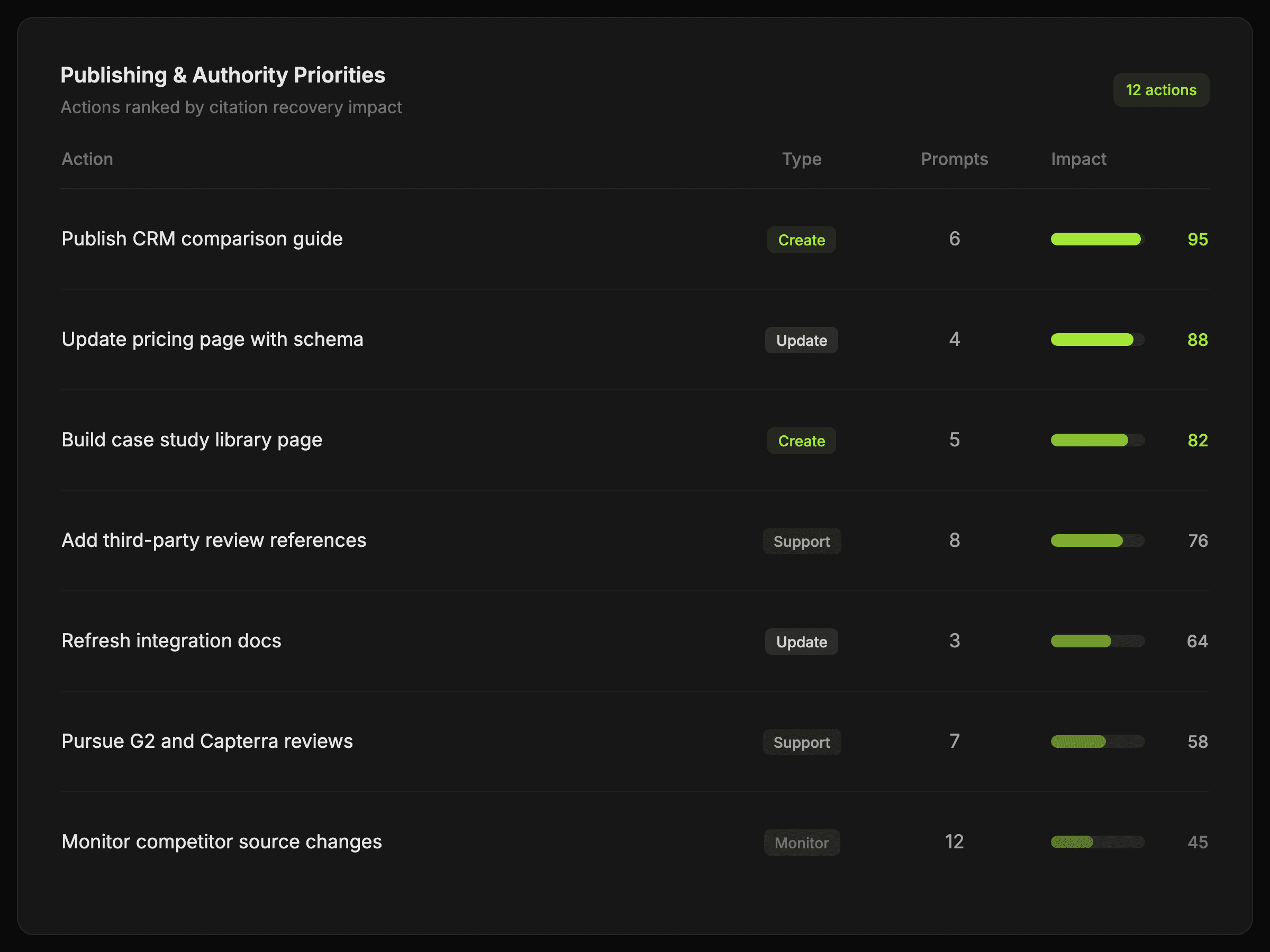
Task: Sort by the Impact column header
Action: pyautogui.click(x=1078, y=159)
